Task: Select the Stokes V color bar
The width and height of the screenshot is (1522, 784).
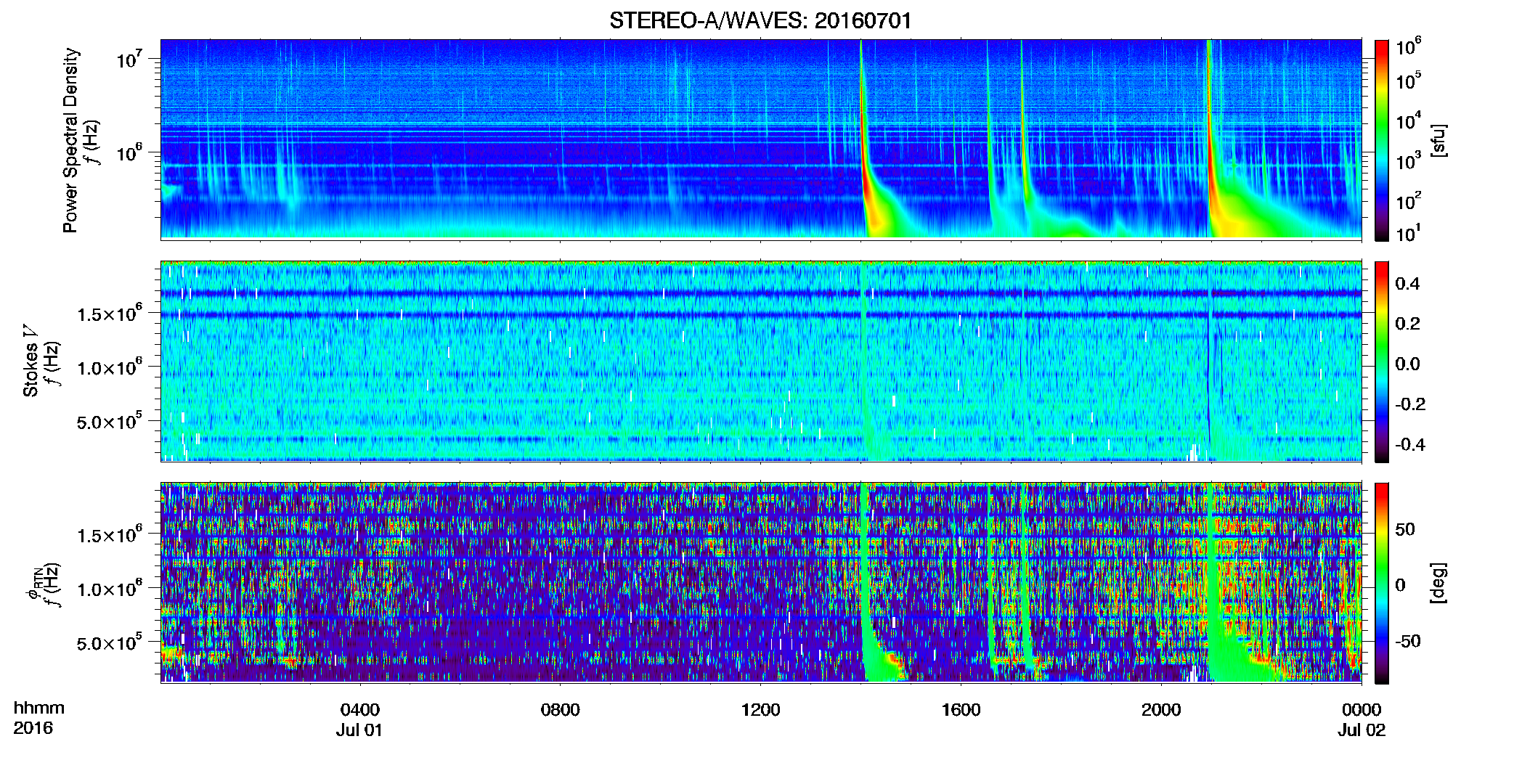Action: coord(1382,362)
